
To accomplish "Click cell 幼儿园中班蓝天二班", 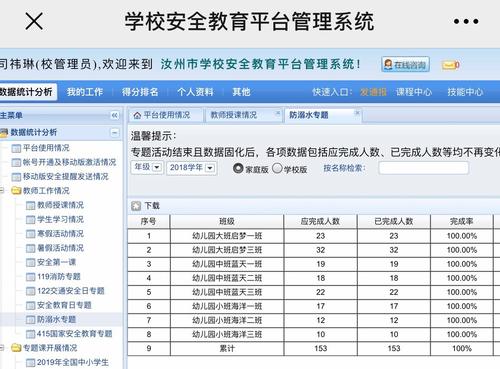I will [227, 278].
